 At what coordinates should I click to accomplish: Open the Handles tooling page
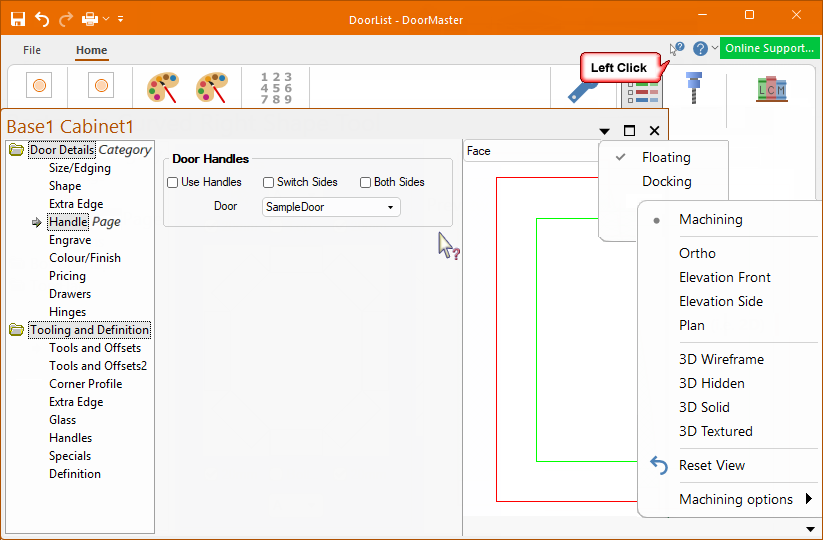pos(70,438)
